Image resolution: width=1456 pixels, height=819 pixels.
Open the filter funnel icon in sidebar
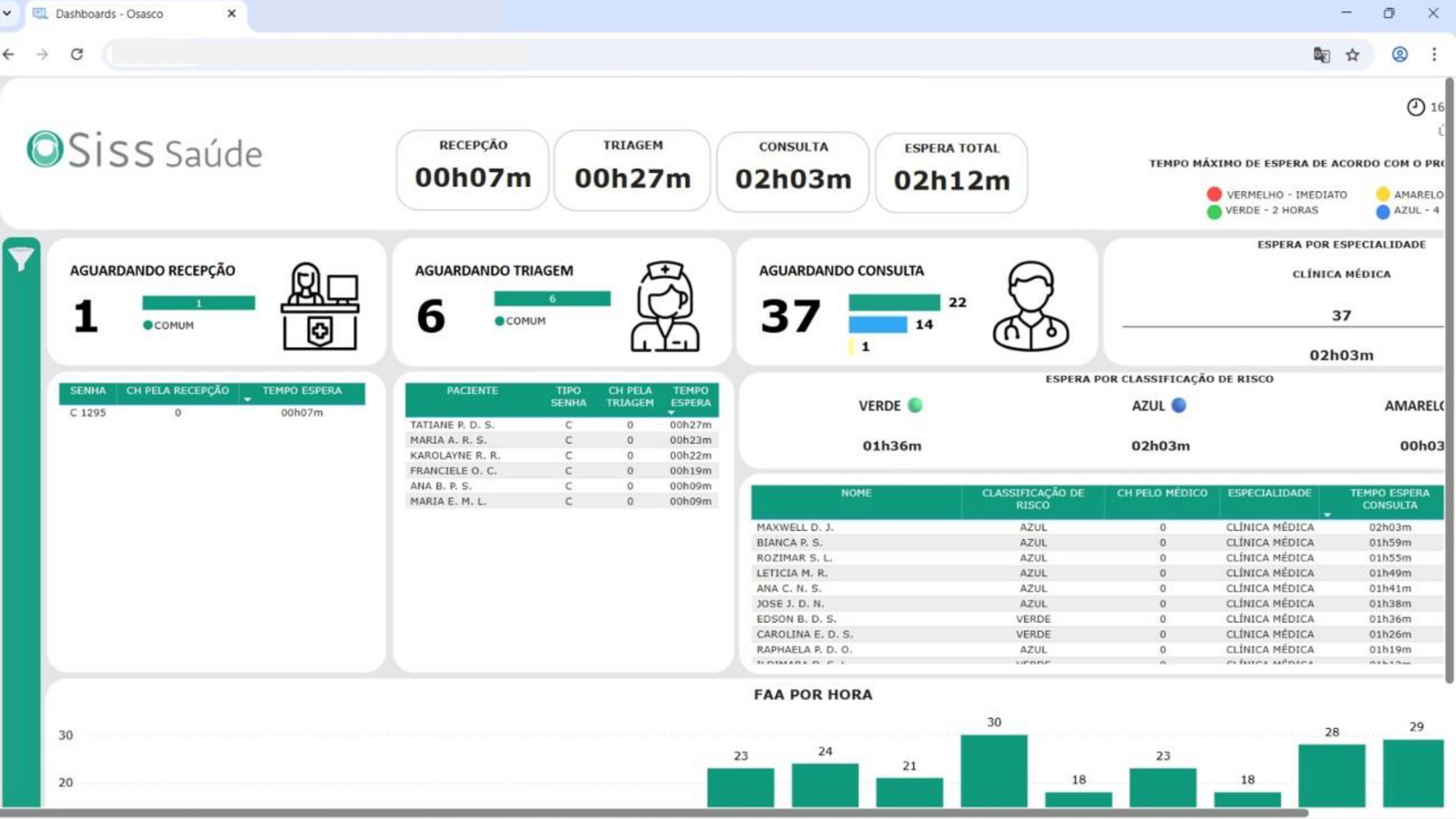tap(21, 258)
